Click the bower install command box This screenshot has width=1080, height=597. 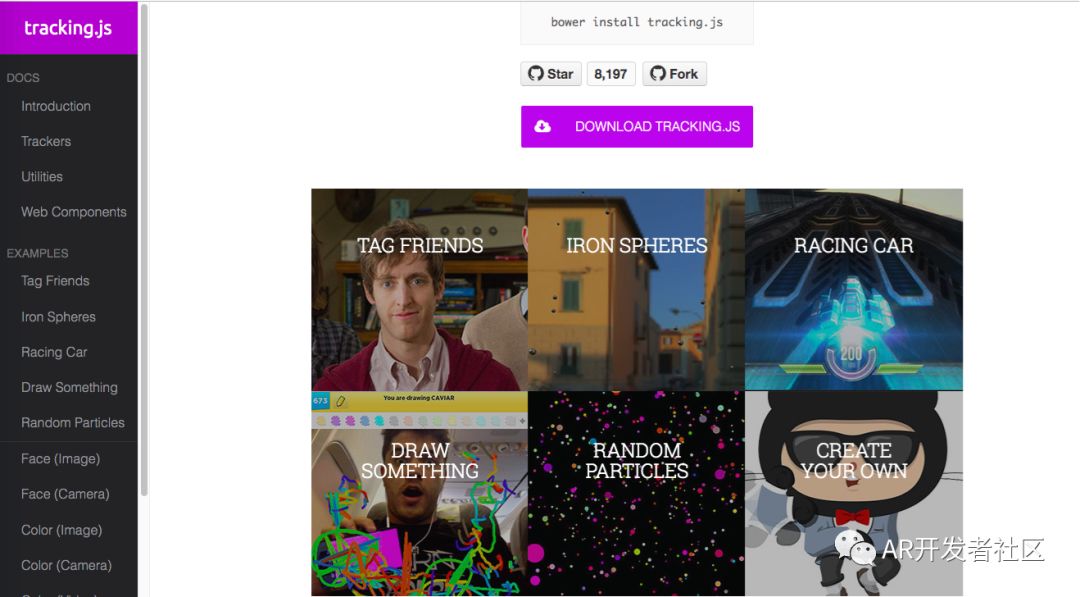[x=637, y=23]
